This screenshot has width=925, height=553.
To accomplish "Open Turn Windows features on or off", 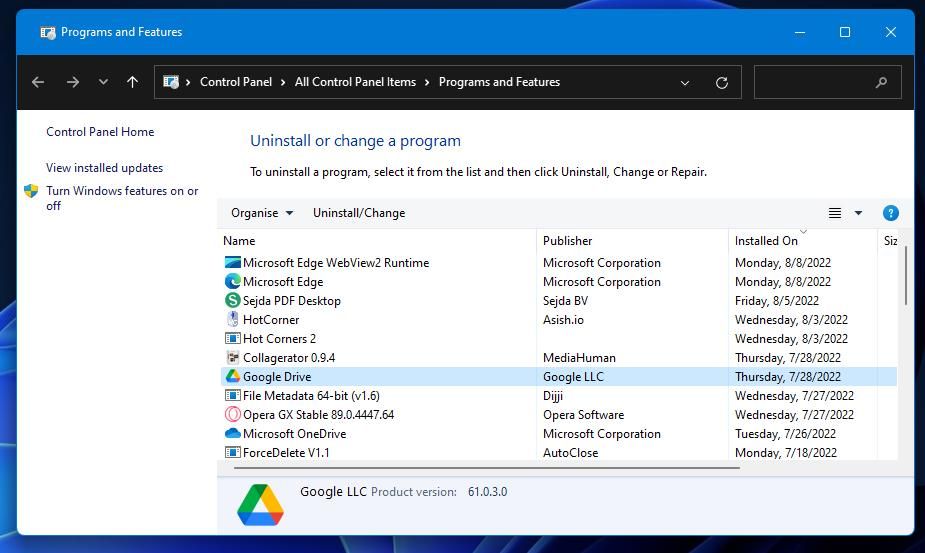I will tap(122, 198).
